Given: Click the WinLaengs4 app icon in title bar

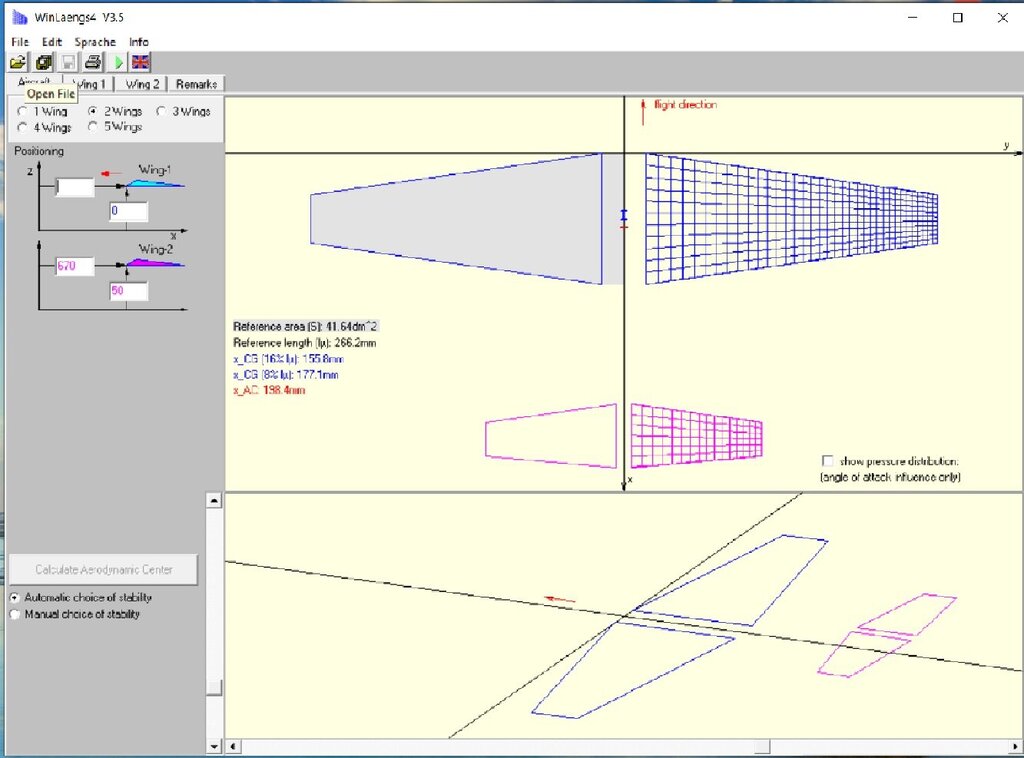Looking at the screenshot, I should point(19,17).
